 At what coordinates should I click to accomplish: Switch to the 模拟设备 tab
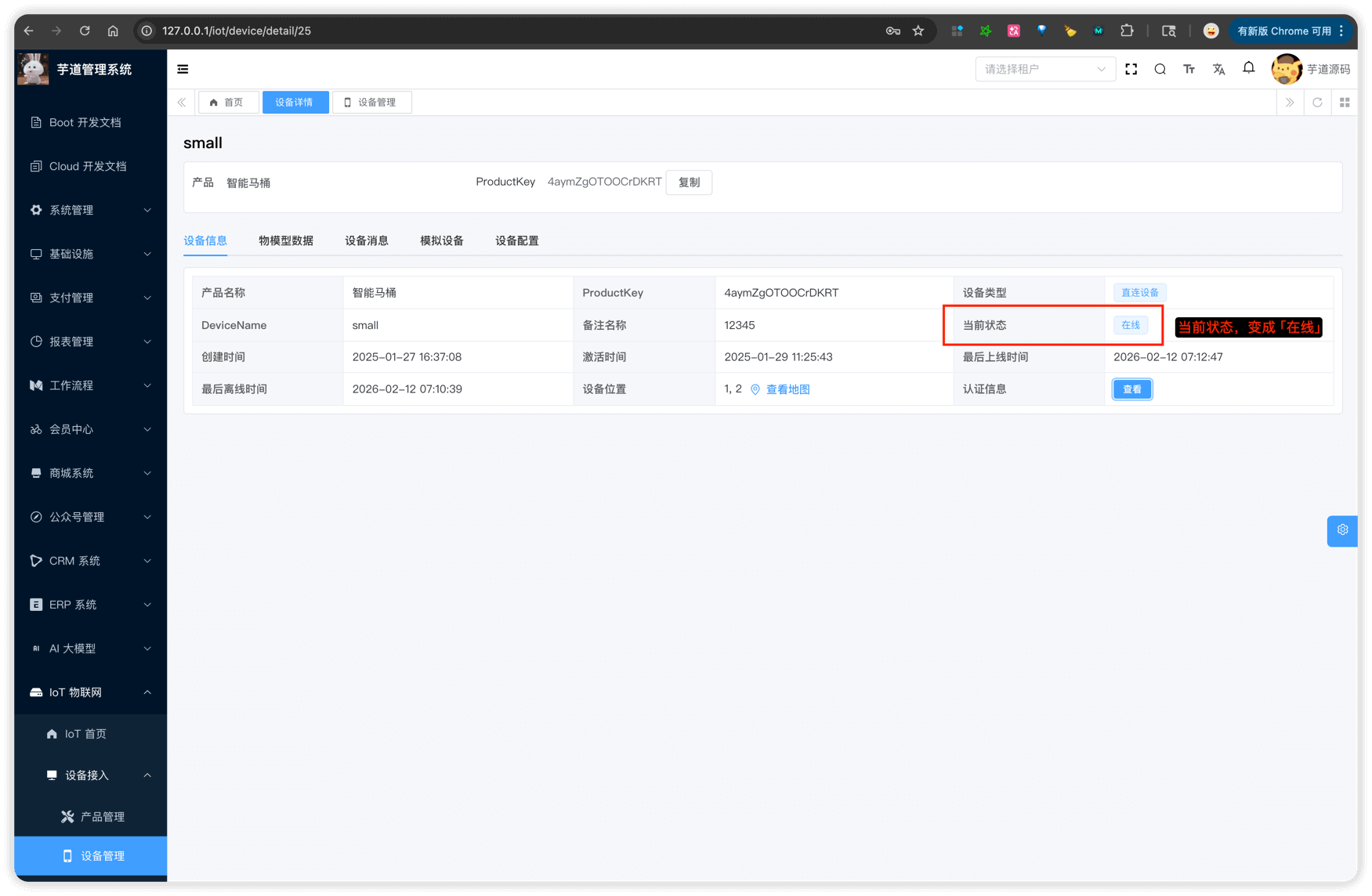pyautogui.click(x=441, y=240)
